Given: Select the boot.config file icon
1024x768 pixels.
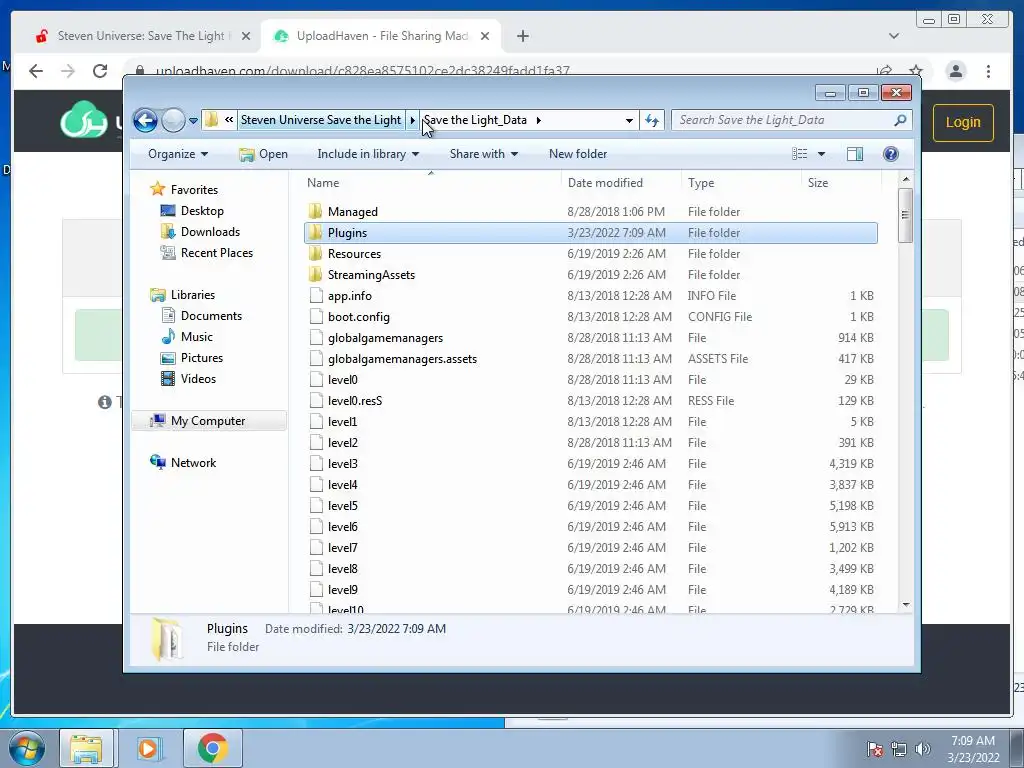Looking at the screenshot, I should [316, 317].
